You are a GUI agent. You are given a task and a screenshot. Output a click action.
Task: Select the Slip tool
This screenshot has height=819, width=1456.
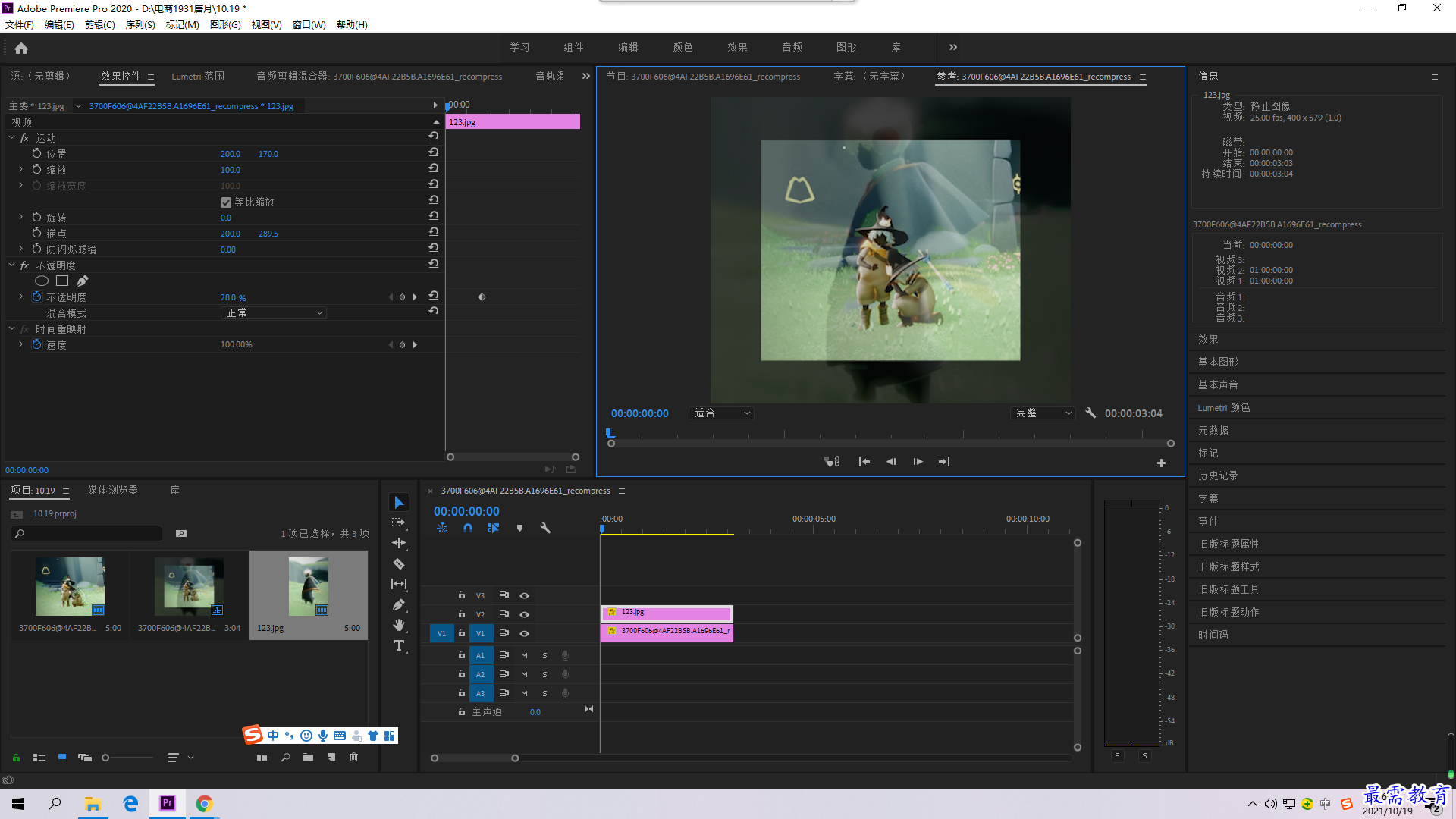[399, 584]
